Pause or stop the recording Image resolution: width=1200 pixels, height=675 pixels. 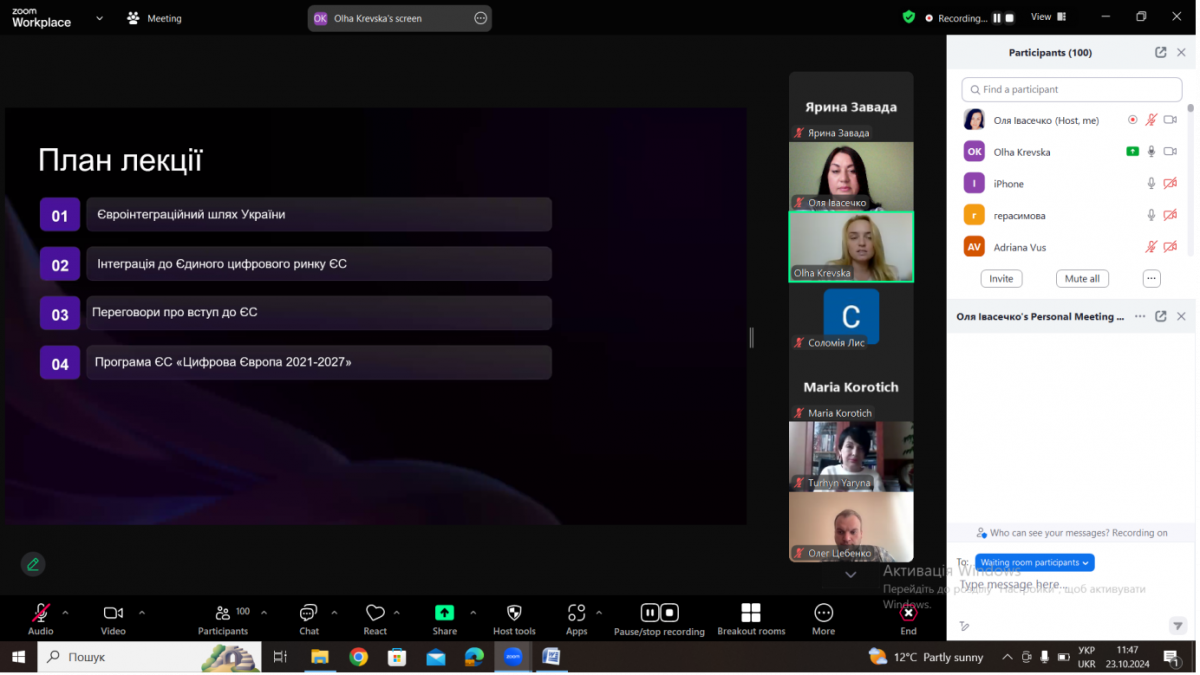pos(659,613)
